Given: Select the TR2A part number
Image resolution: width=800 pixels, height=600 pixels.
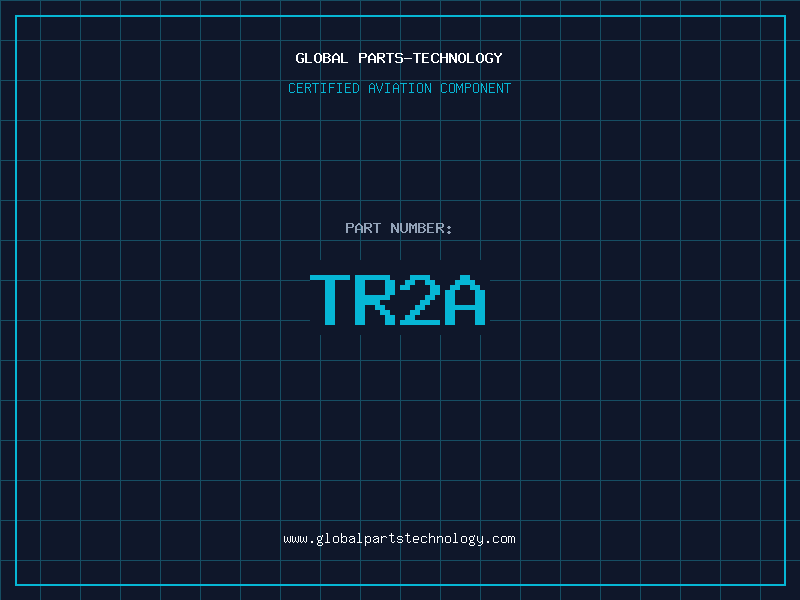Looking at the screenshot, I should pos(398,299).
